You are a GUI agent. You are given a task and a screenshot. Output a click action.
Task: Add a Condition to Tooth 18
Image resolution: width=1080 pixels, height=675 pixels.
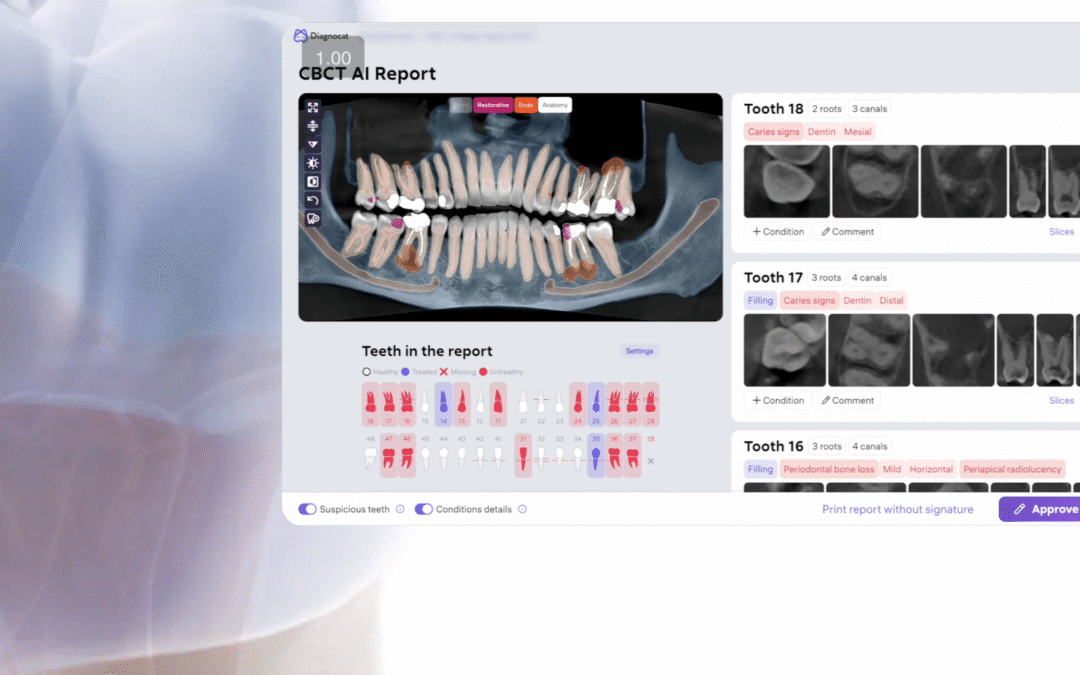[778, 232]
